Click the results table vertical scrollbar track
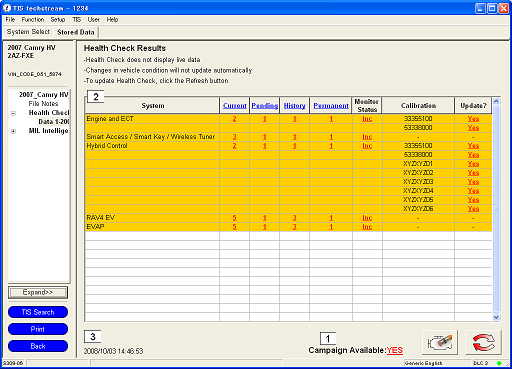The width and height of the screenshot is (512, 369). point(496,209)
